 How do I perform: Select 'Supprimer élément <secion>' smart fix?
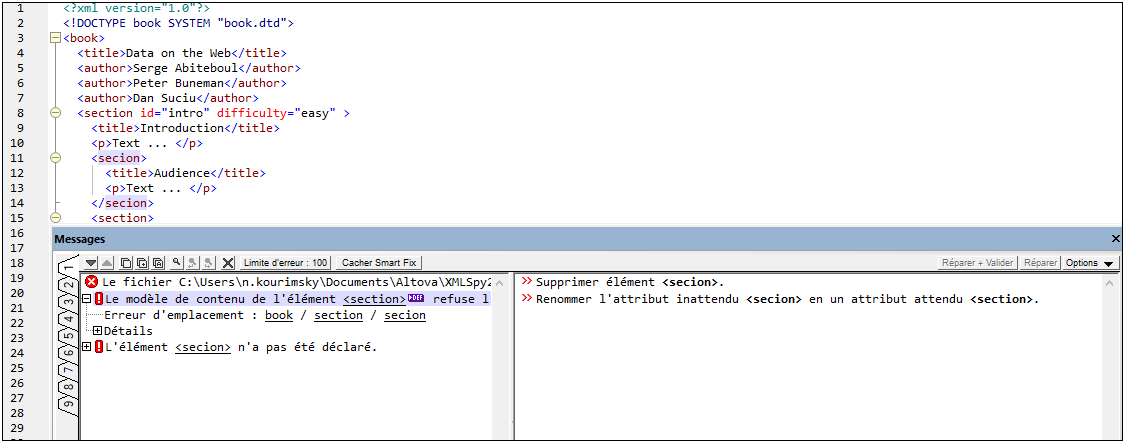point(629,283)
